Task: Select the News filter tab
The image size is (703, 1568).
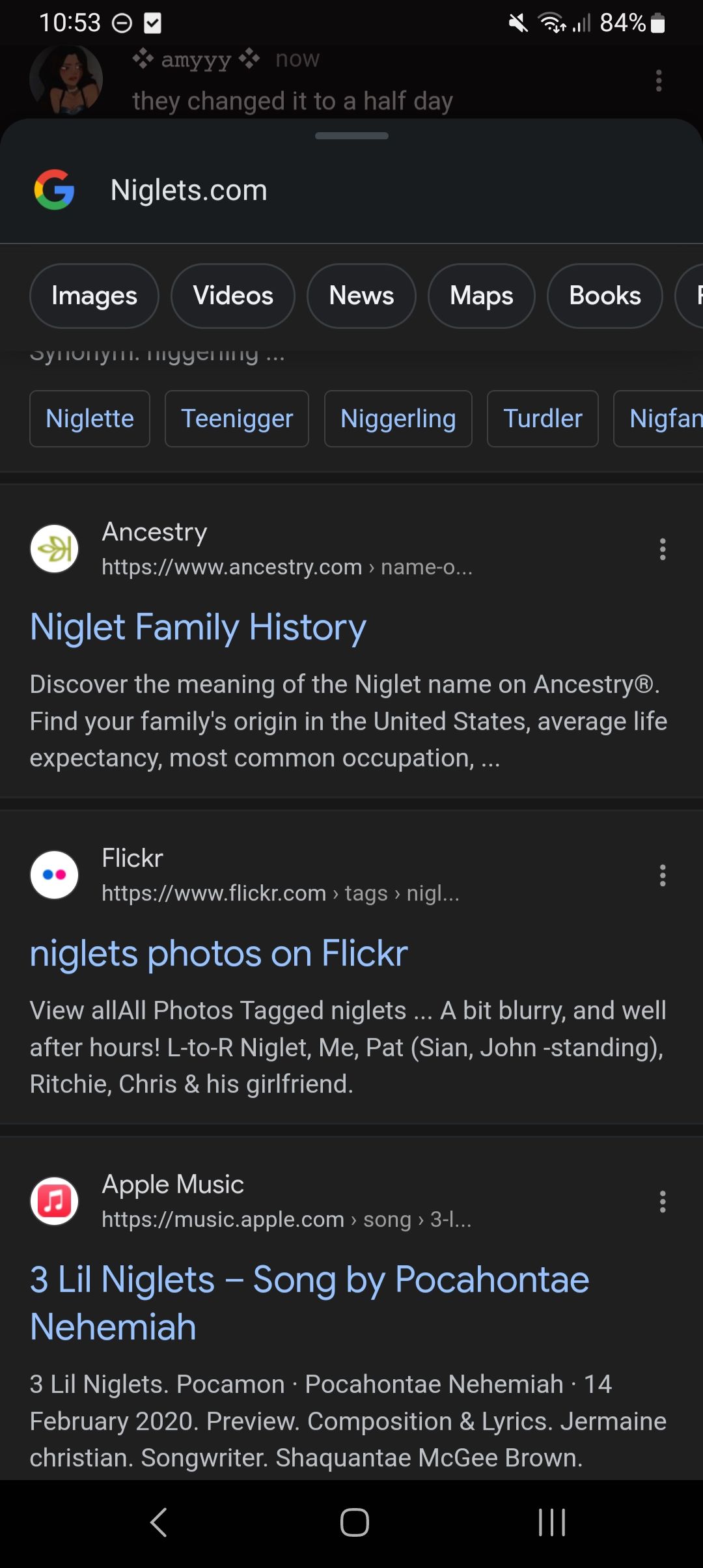Action: pos(361,296)
